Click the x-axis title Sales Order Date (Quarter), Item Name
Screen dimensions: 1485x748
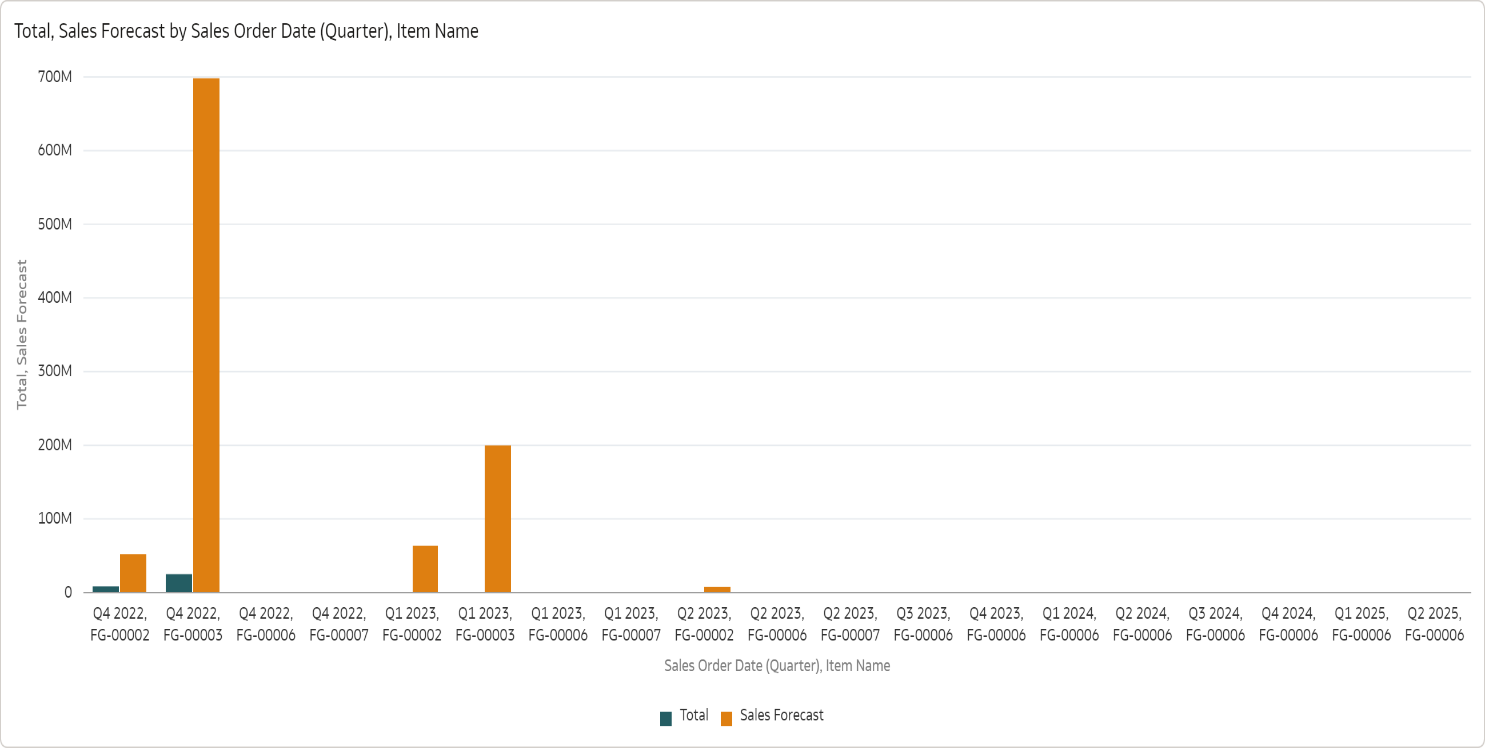[x=777, y=665]
